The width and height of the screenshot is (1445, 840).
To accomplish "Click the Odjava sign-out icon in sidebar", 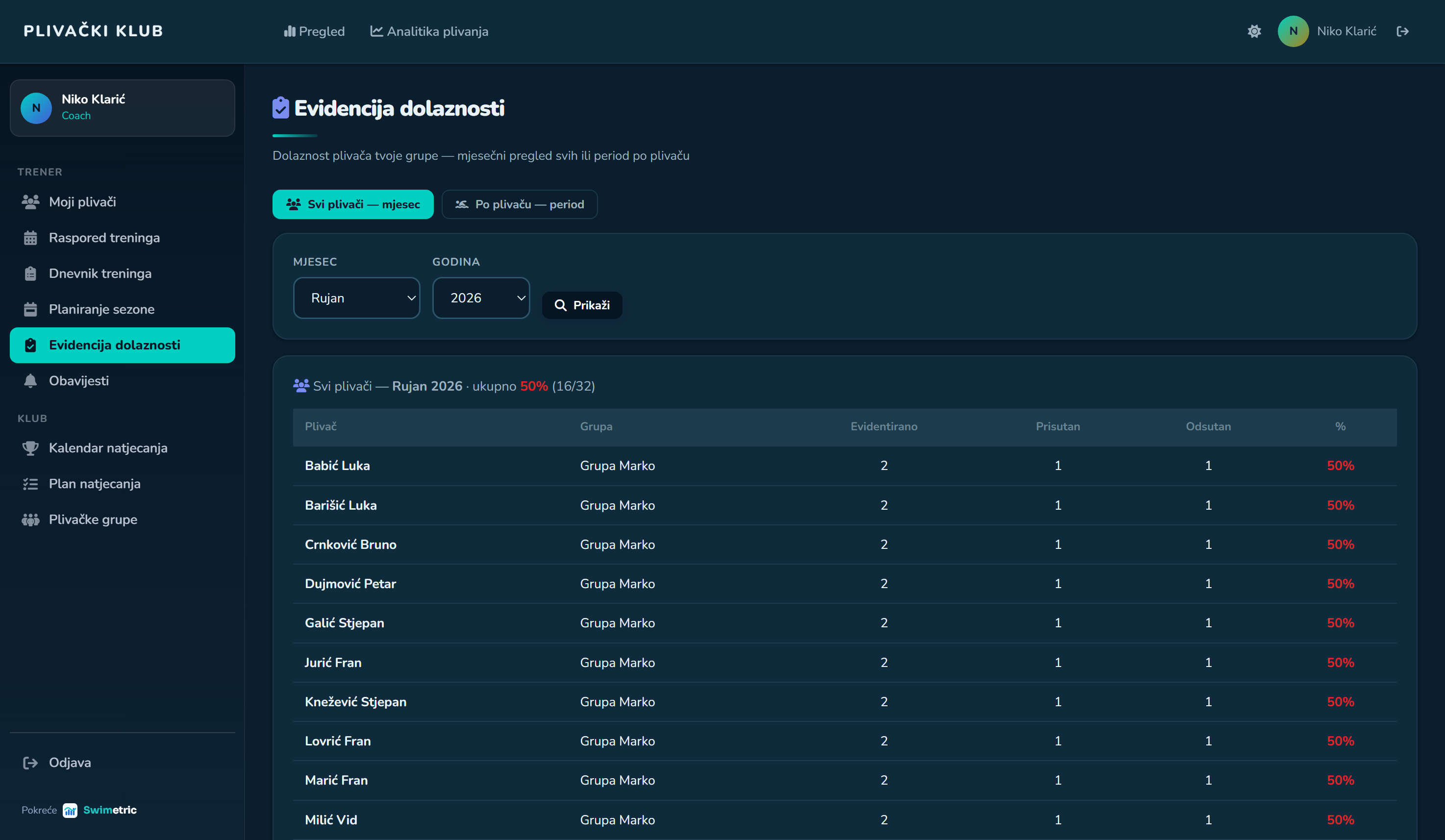I will 30,763.
